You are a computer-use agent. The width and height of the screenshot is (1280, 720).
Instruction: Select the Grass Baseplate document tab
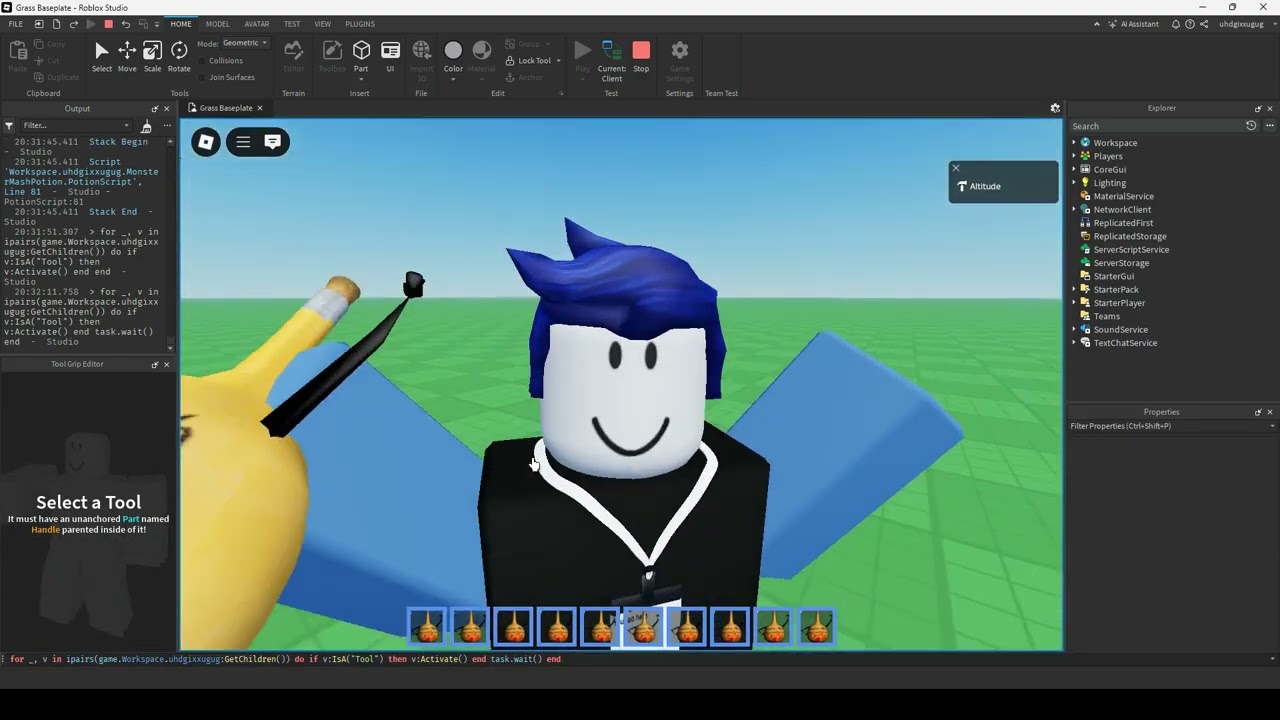click(x=226, y=108)
